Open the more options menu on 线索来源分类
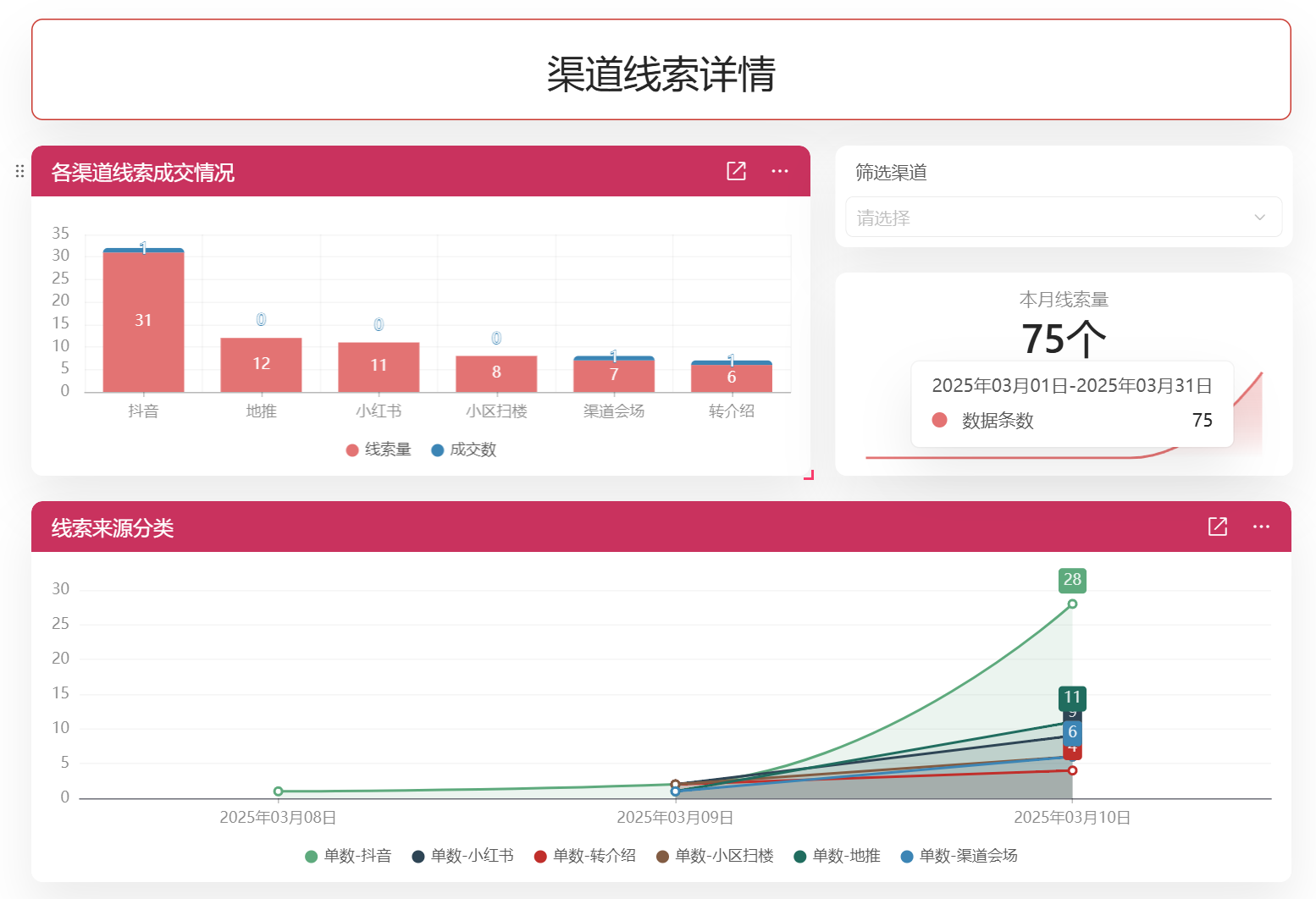 tap(1261, 526)
